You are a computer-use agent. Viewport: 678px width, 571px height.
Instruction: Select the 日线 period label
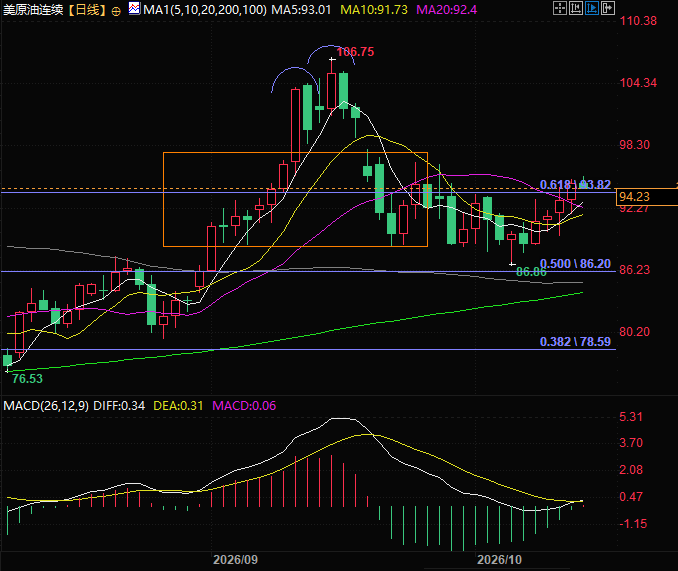pyautogui.click(x=87, y=10)
